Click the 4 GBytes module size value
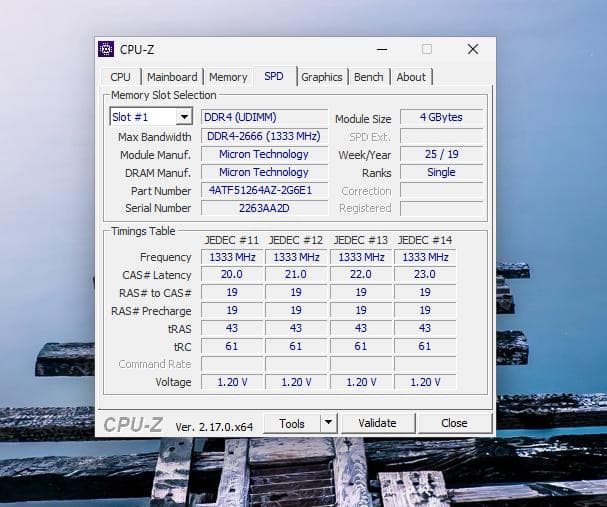 tap(442, 117)
